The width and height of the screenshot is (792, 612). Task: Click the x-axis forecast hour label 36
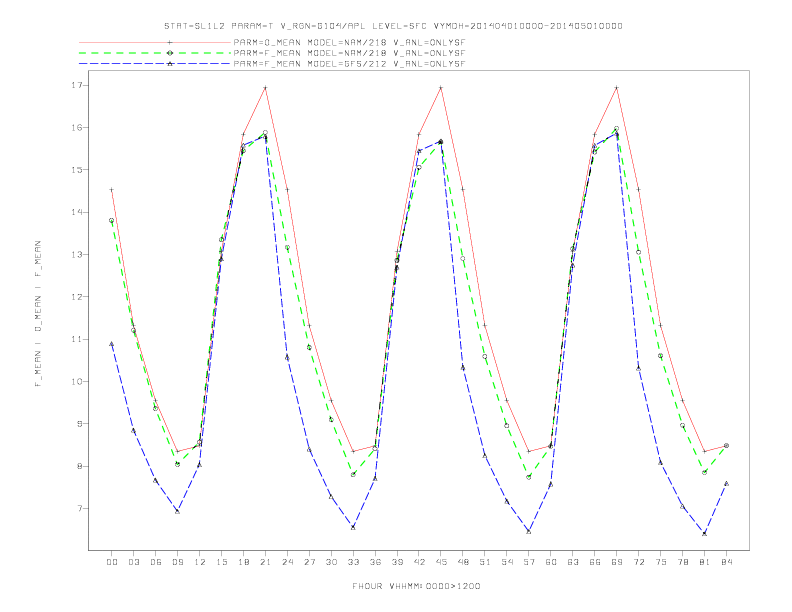point(375,562)
